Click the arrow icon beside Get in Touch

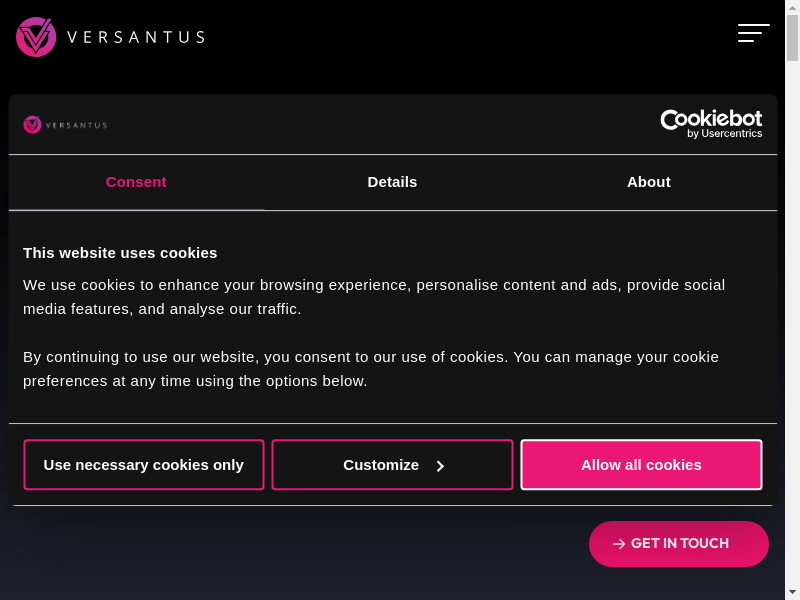click(619, 544)
